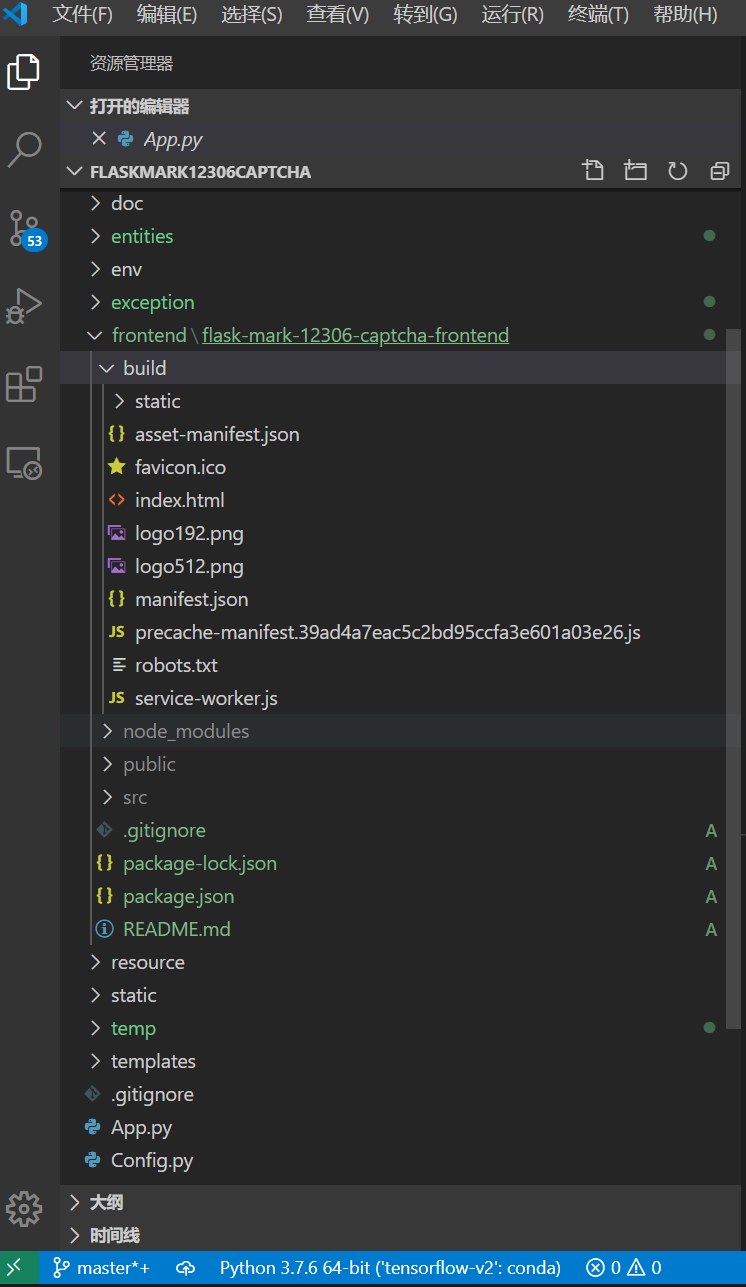Expand the node_modules folder
This screenshot has height=1287, width=746.
click(x=185, y=731)
